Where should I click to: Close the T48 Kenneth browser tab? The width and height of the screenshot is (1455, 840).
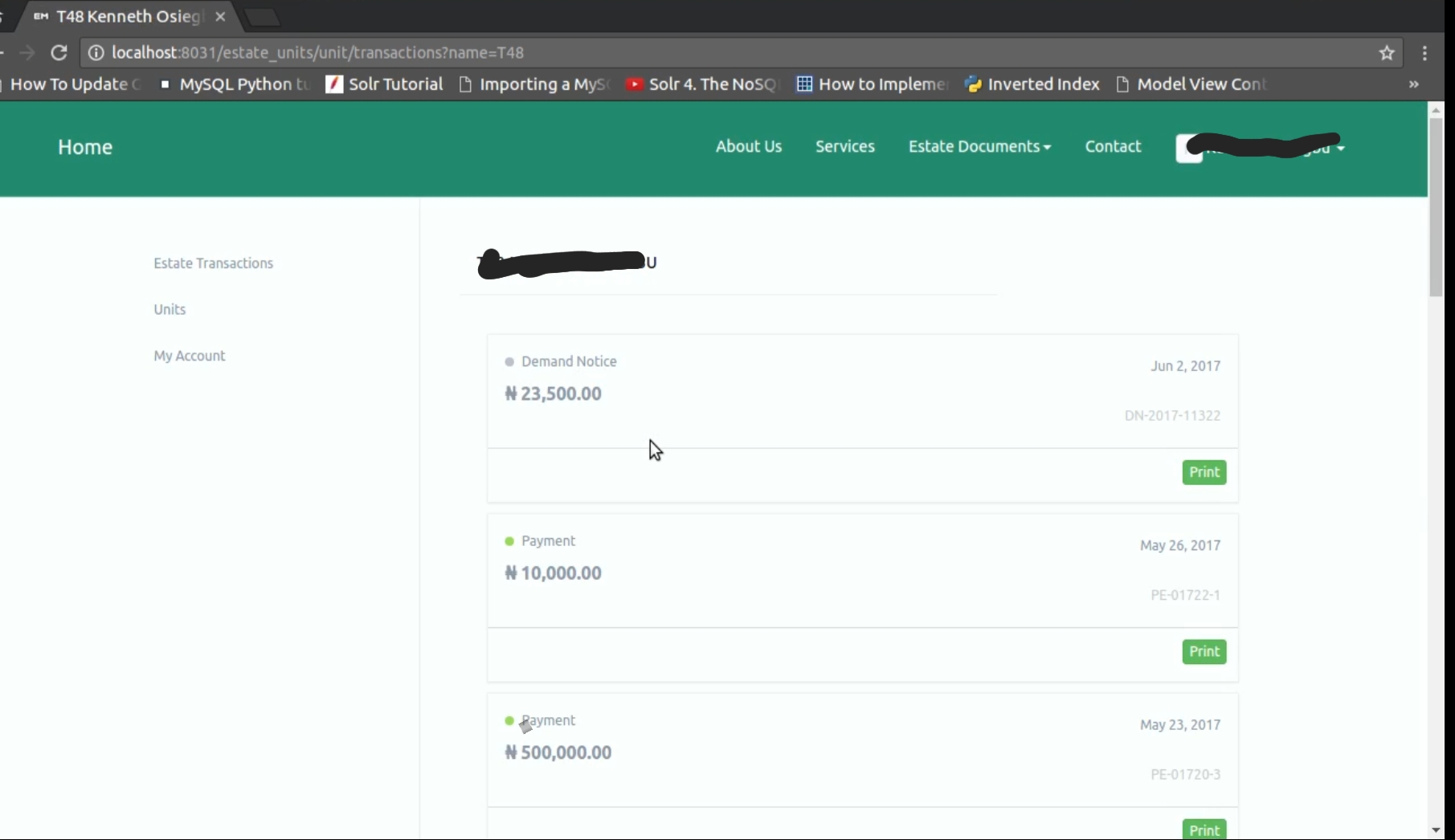pos(220,16)
